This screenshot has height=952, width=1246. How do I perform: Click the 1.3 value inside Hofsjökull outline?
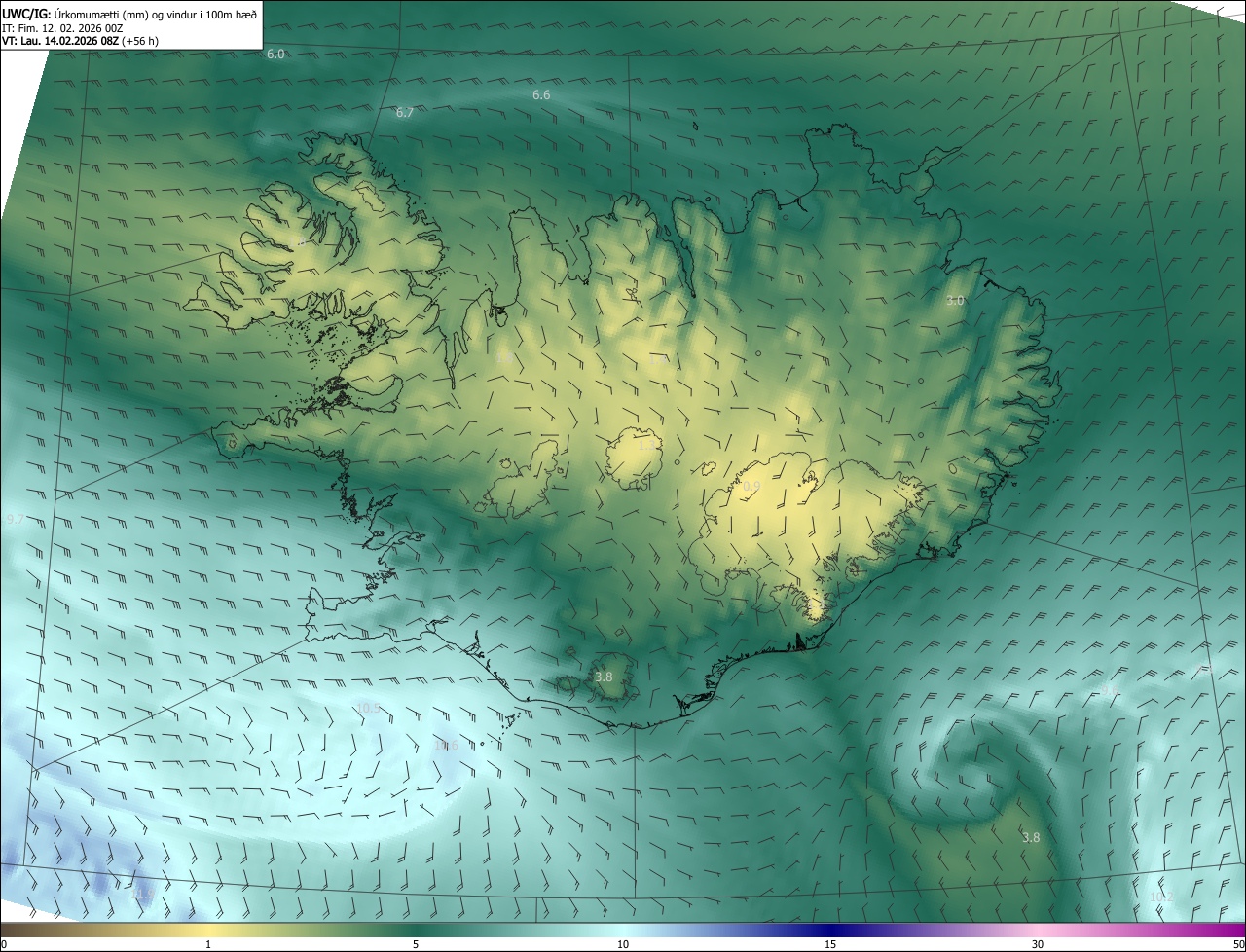[645, 445]
